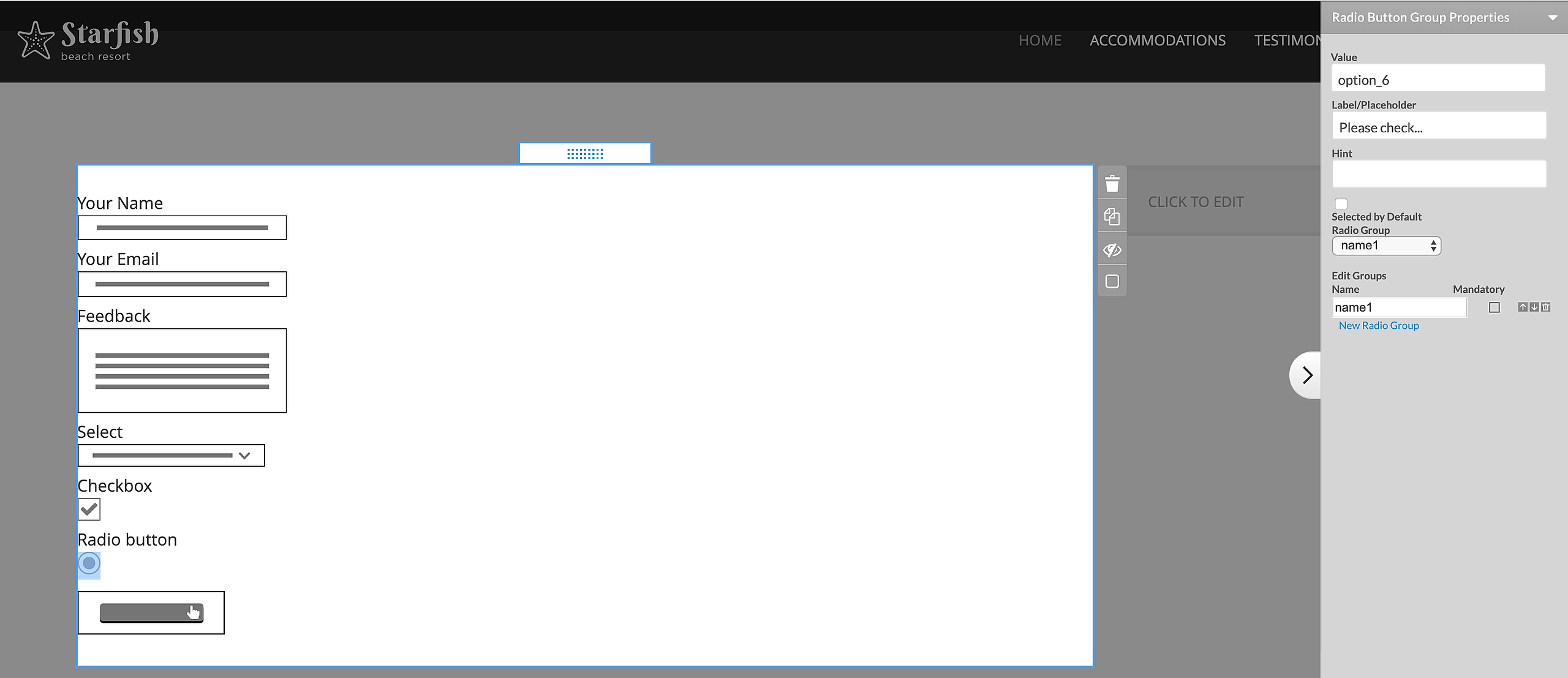Click the square outline icon in block toolbar
The width and height of the screenshot is (1568, 678).
pos(1112,281)
